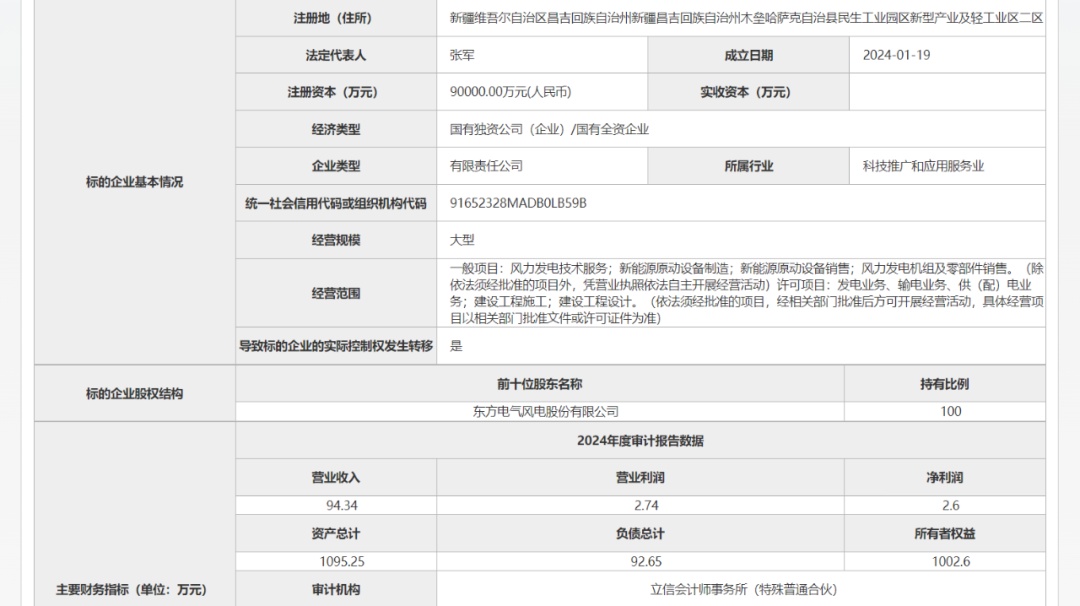Click the 主要财务指标 section header
This screenshot has width=1080, height=606.
(135, 590)
